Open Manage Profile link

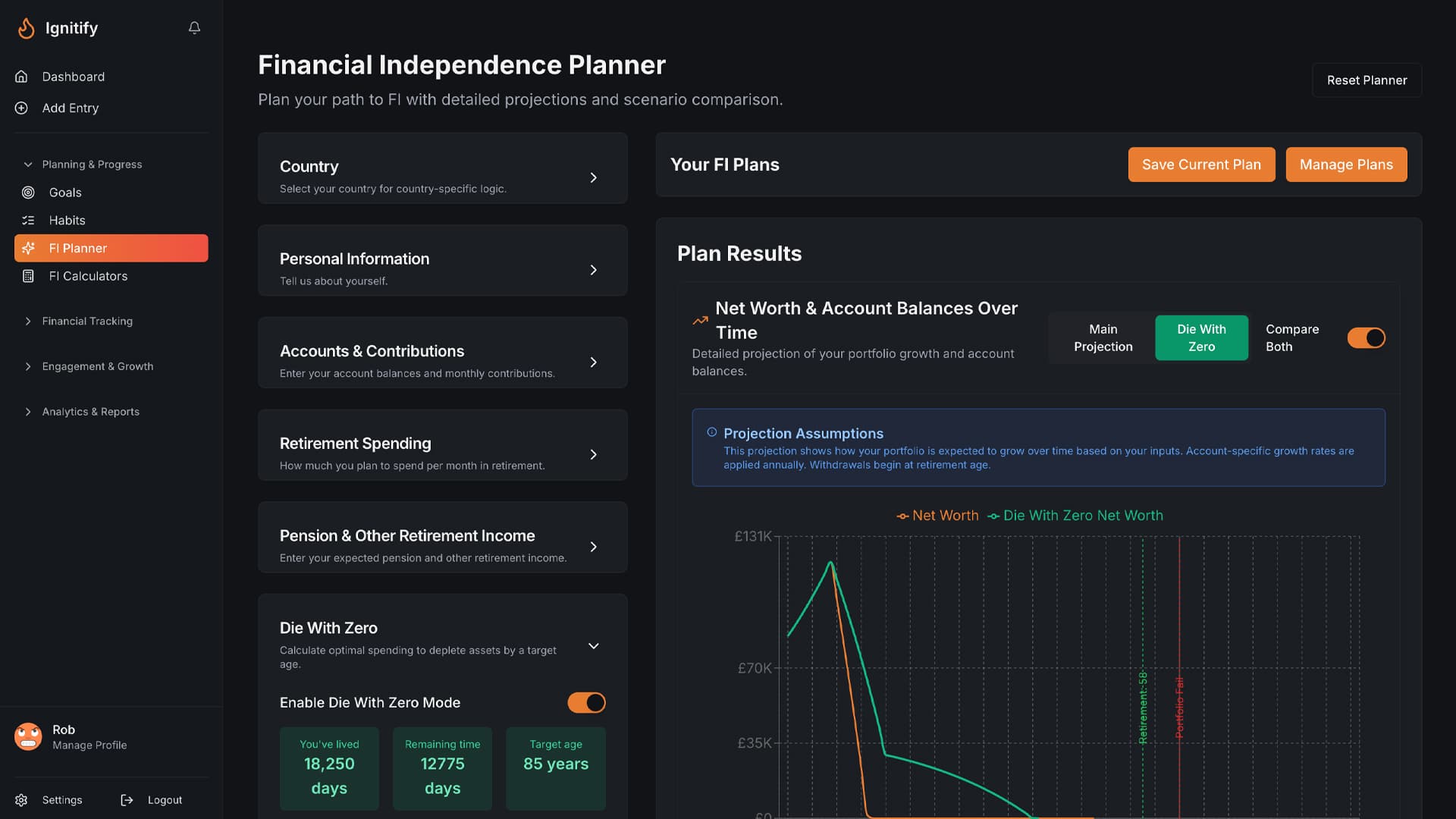click(89, 745)
